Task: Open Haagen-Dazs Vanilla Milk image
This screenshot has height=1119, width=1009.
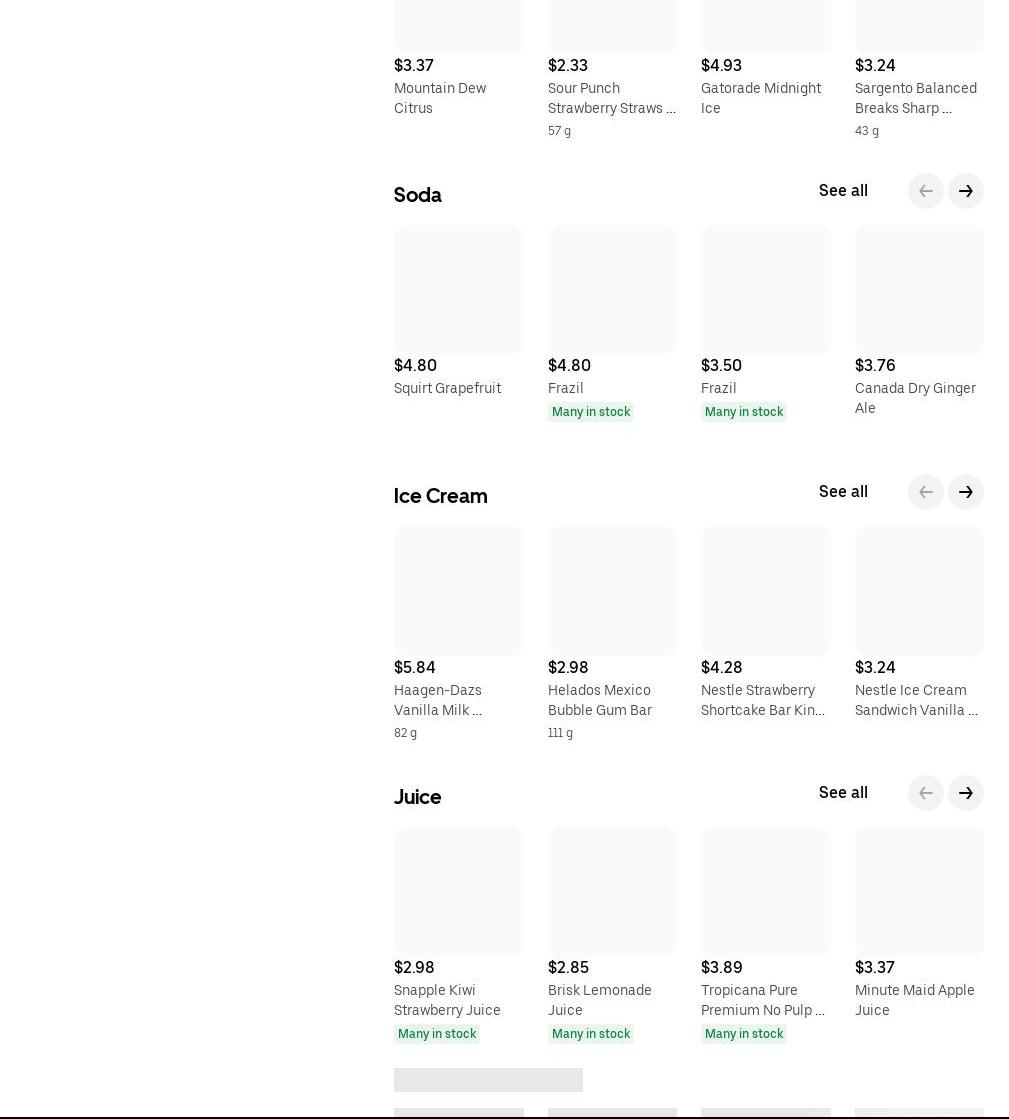Action: (x=458, y=591)
